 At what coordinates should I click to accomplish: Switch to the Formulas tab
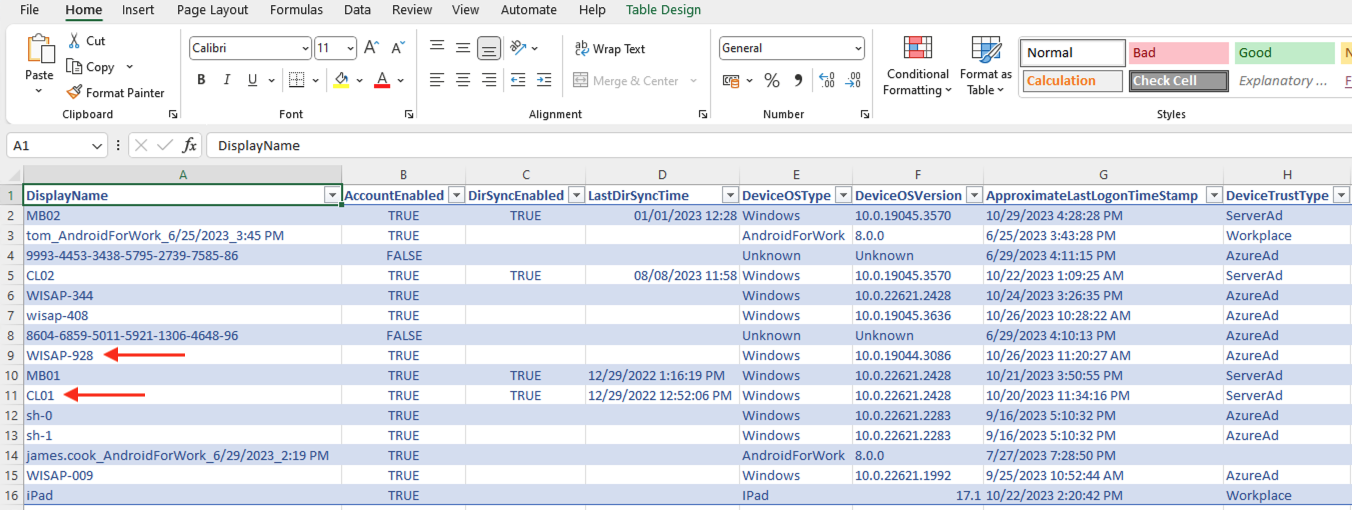[296, 10]
